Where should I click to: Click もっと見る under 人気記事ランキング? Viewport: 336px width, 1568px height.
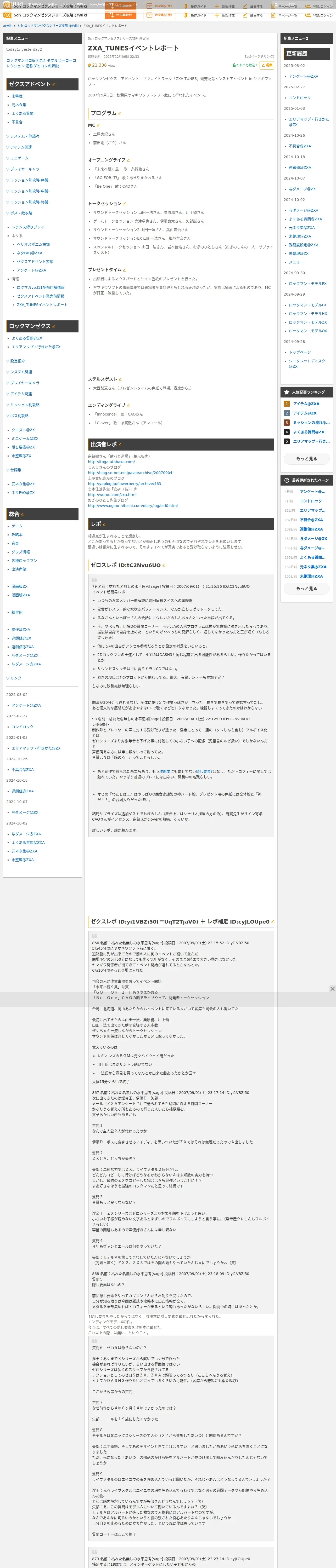307,458
